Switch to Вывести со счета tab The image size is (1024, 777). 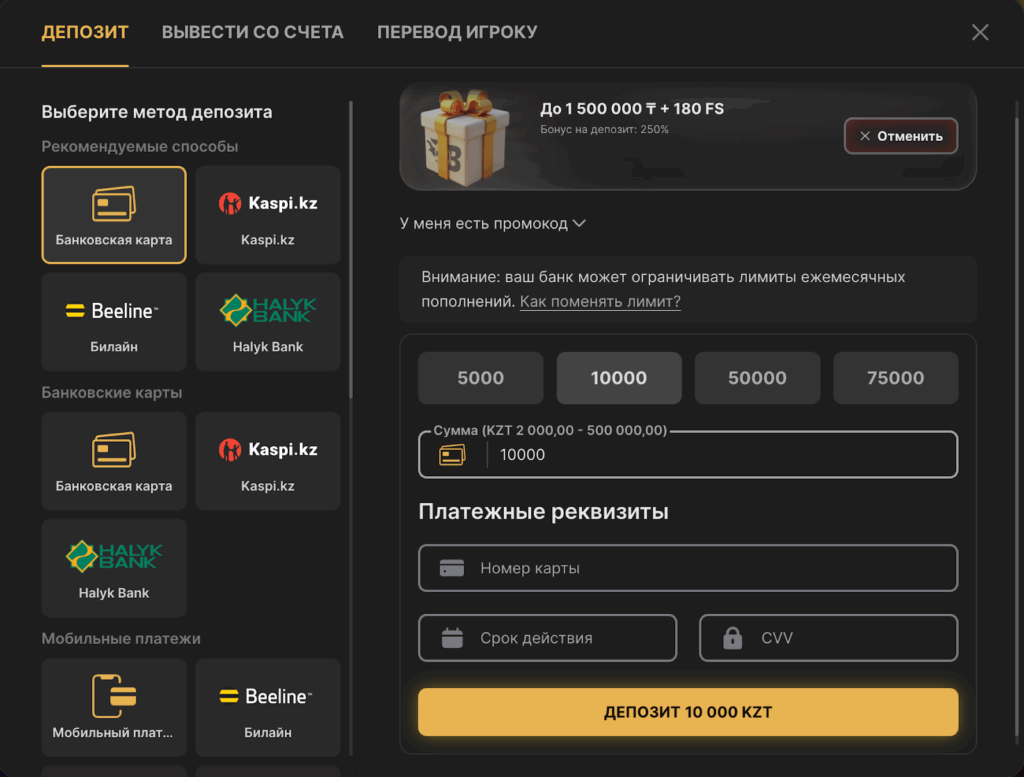[x=252, y=32]
